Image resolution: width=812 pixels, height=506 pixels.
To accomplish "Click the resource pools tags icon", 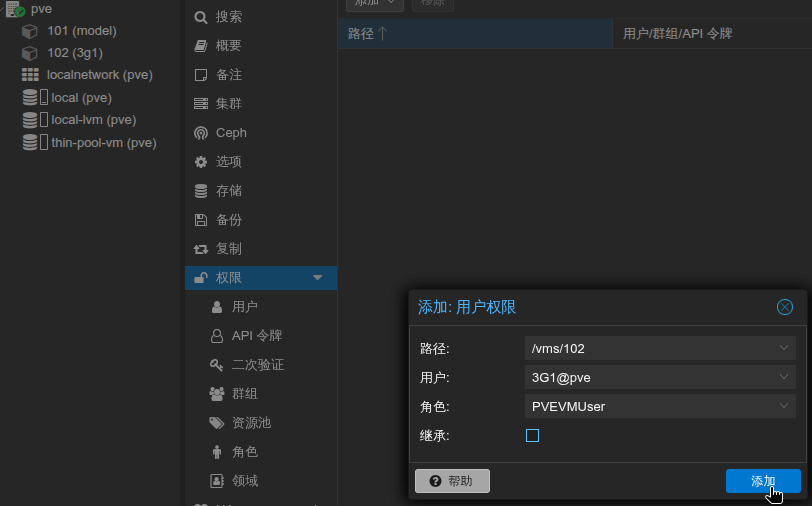I will click(x=217, y=423).
